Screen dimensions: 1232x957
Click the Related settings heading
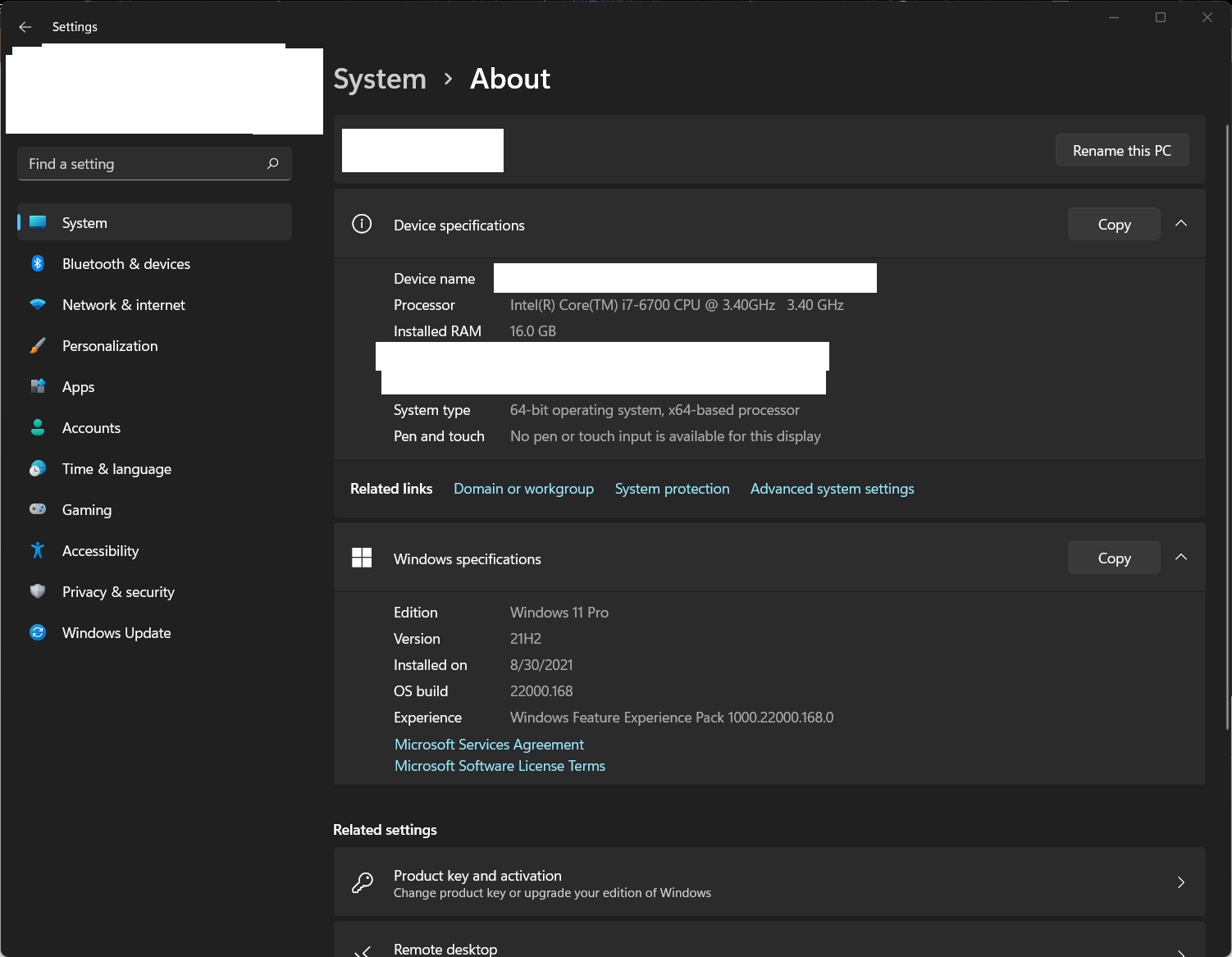point(385,830)
